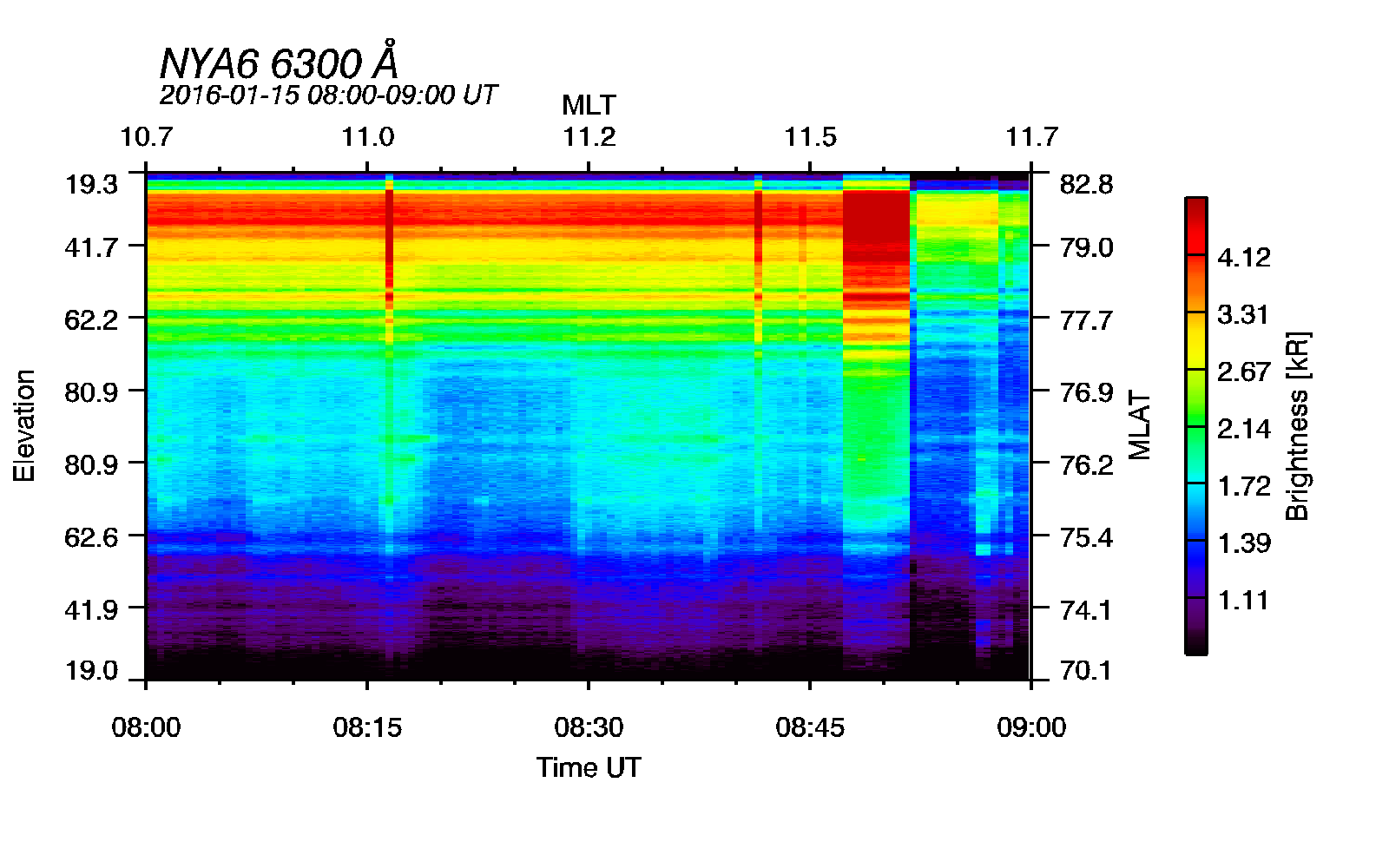Click the MLT tick label 11.2

(589, 137)
